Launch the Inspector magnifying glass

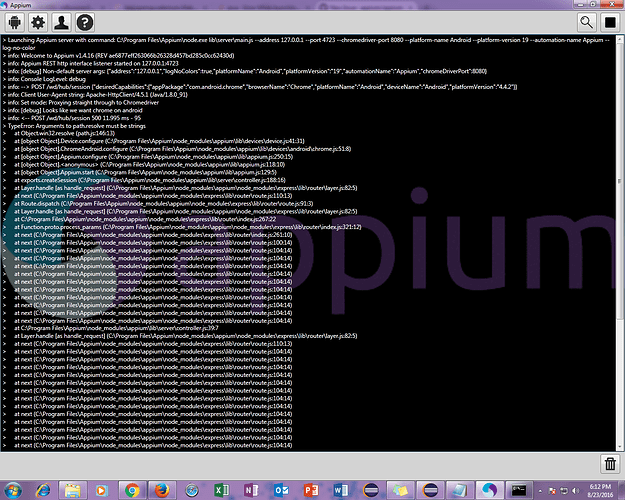click(x=587, y=22)
